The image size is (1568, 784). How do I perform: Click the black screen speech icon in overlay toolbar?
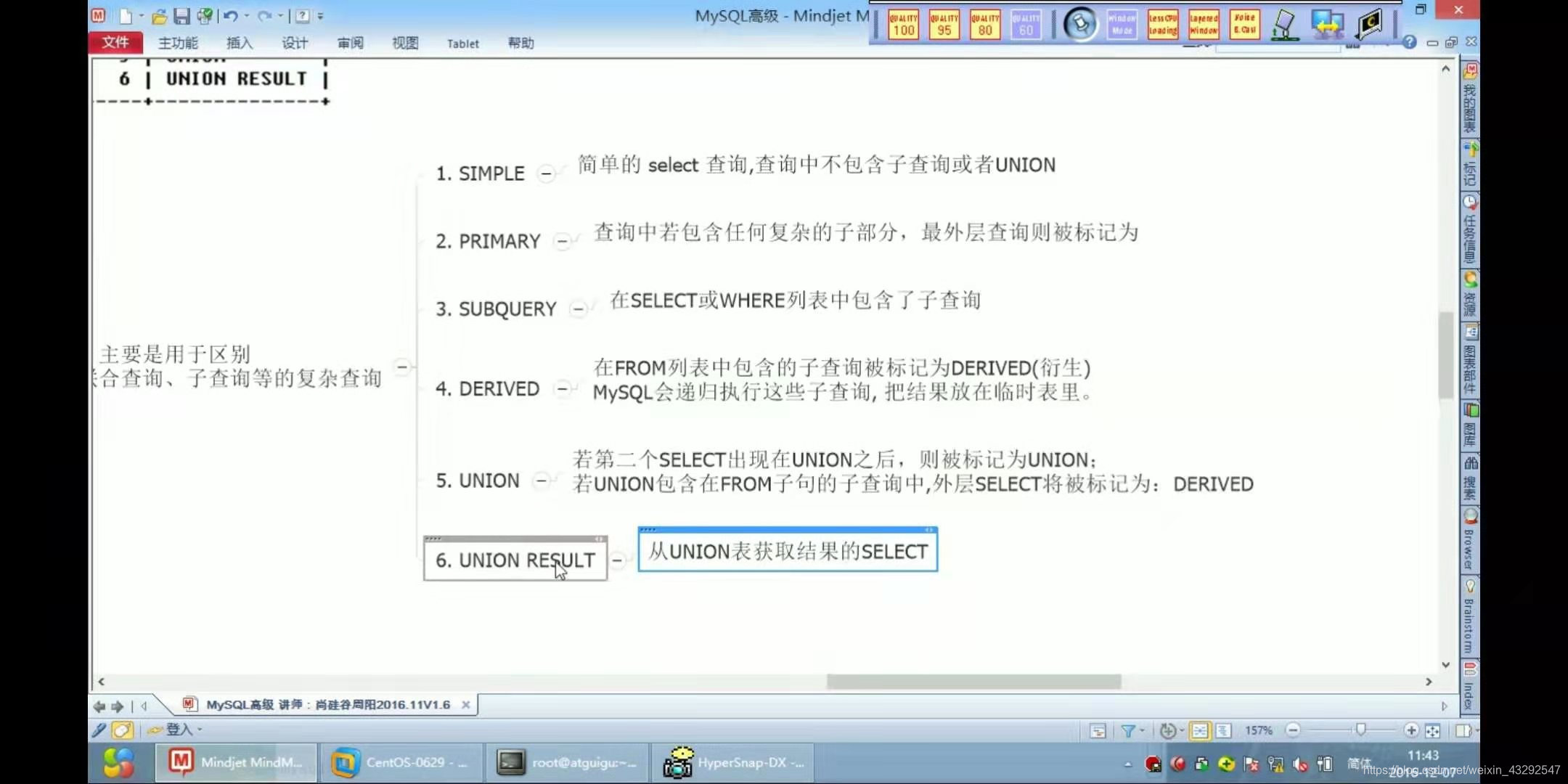pos(1369,24)
